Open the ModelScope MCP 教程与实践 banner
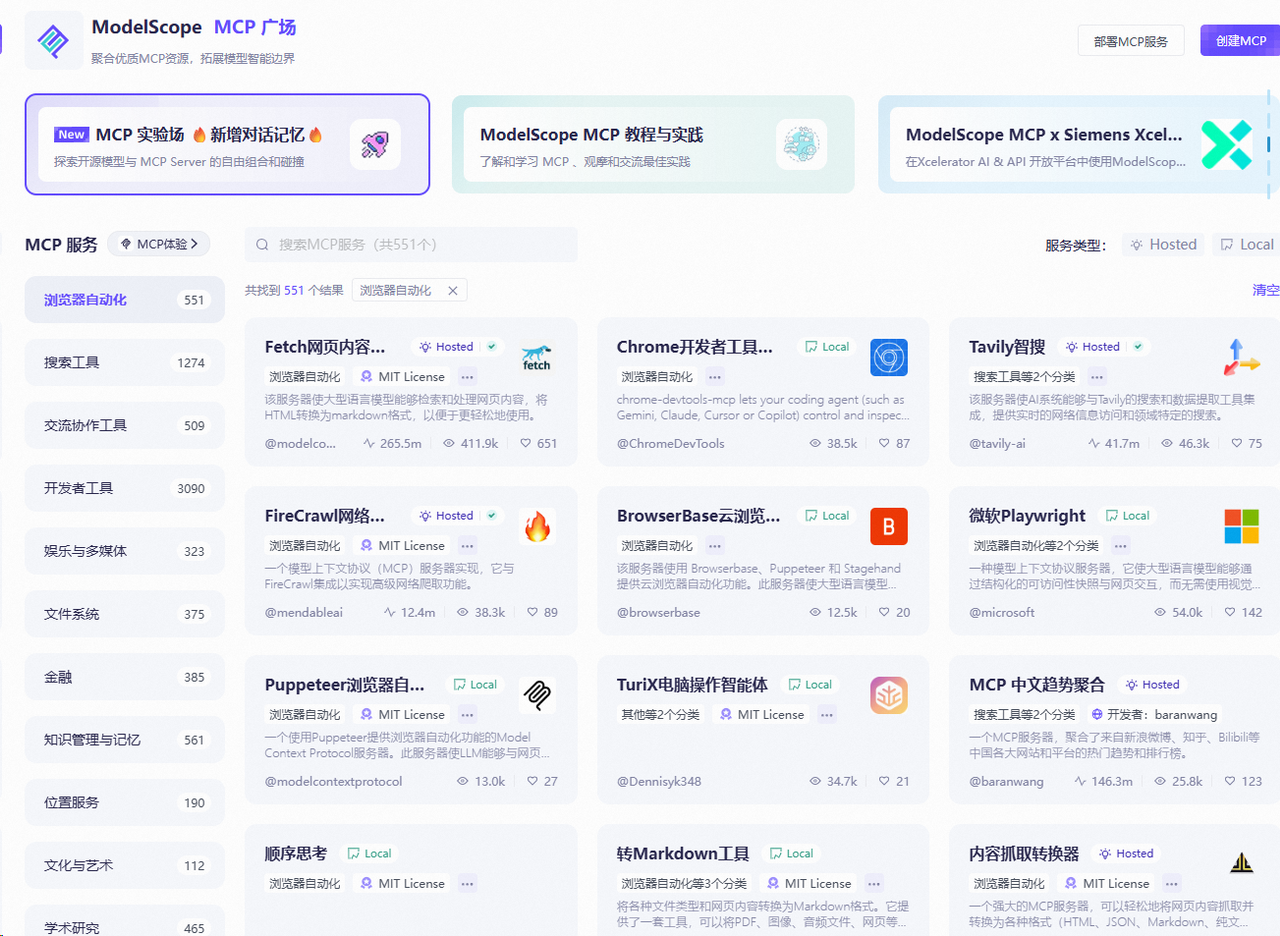This screenshot has height=936, width=1280. (653, 144)
